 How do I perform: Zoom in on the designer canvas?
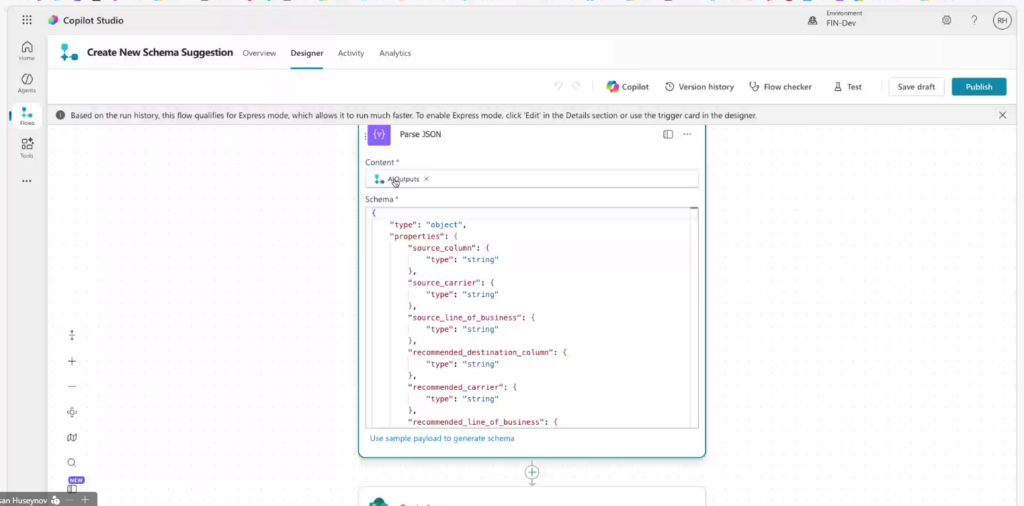pos(72,361)
